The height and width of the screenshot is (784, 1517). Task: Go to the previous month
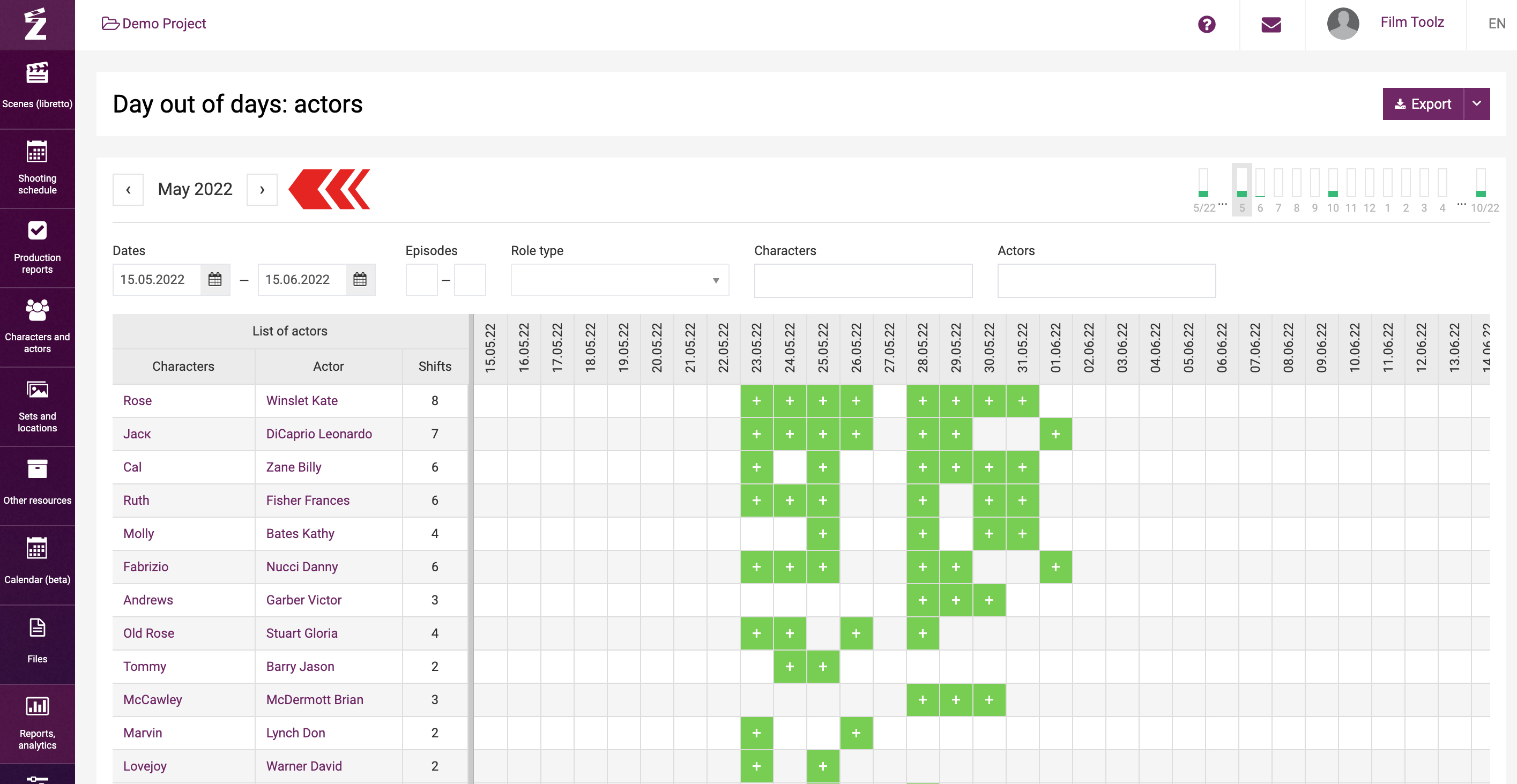coord(128,190)
